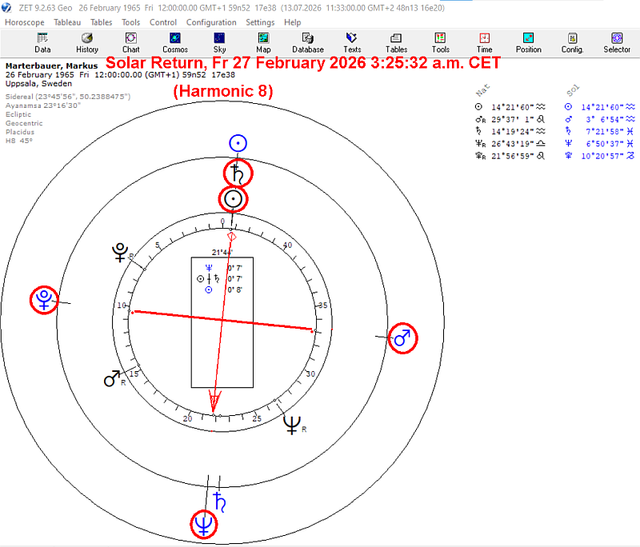
Task: Open the Tableau menu
Action: click(x=67, y=22)
